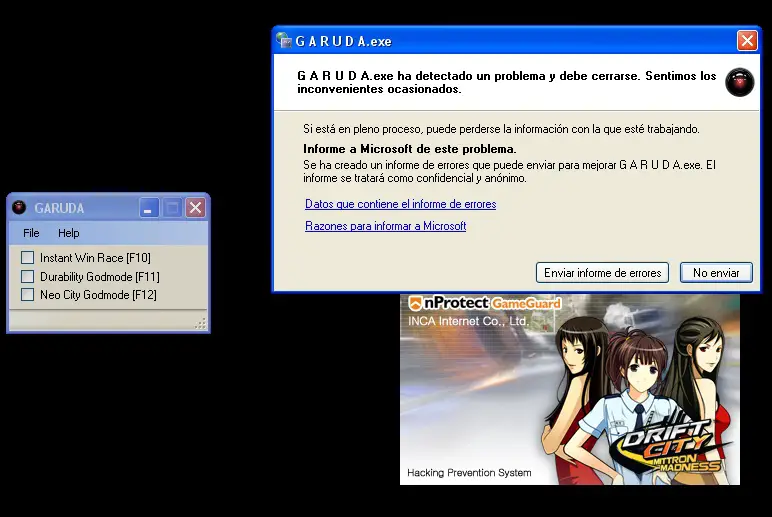Click the 'Durability Godmode [F11]' label
This screenshot has height=517, width=772.
[100, 277]
